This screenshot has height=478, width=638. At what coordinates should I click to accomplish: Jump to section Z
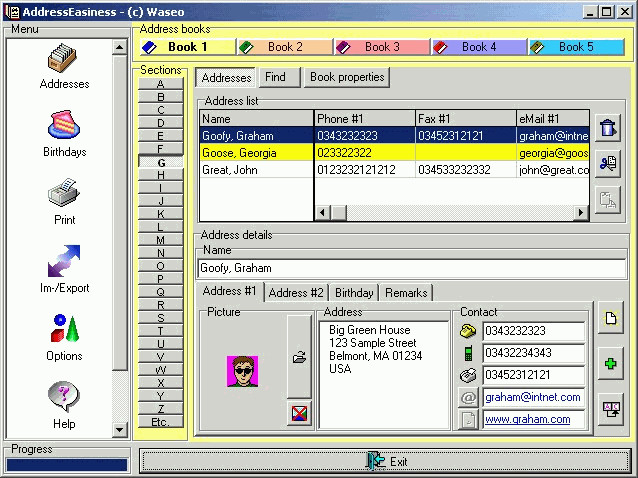click(x=161, y=409)
